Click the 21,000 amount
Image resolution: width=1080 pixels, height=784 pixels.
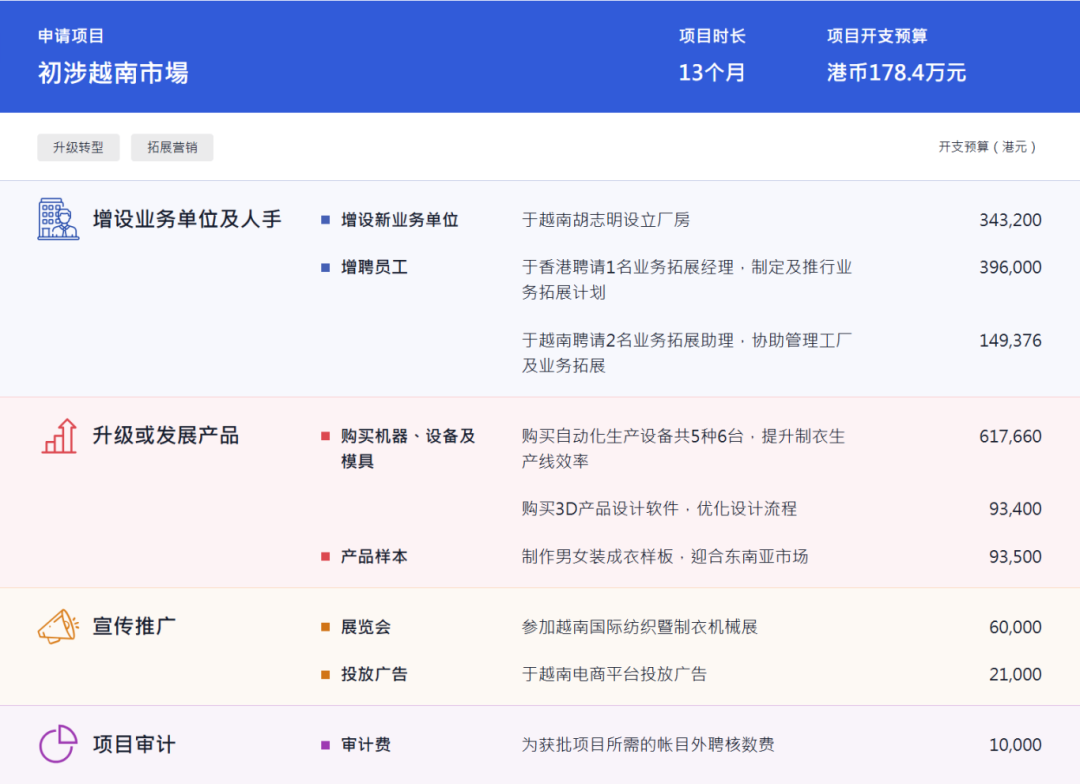click(x=1015, y=674)
